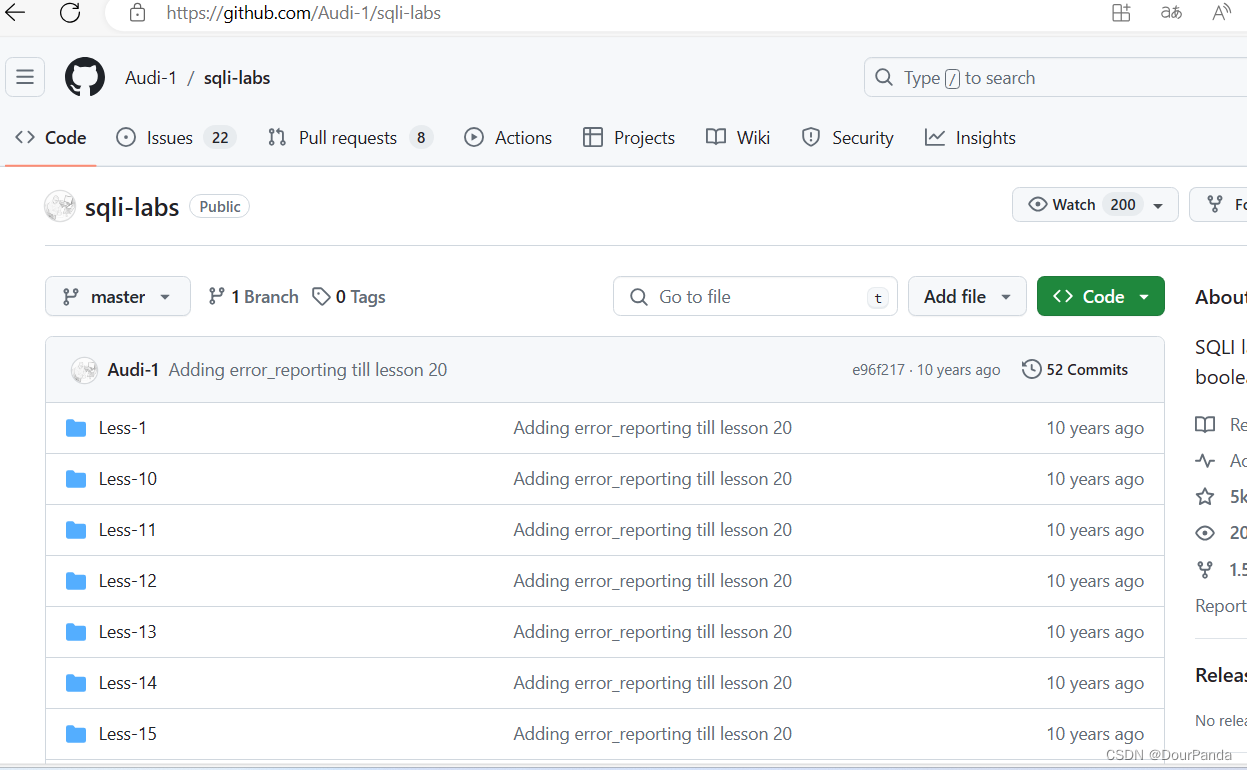Open the browser apps grid icon
1247x770 pixels.
click(x=1121, y=13)
